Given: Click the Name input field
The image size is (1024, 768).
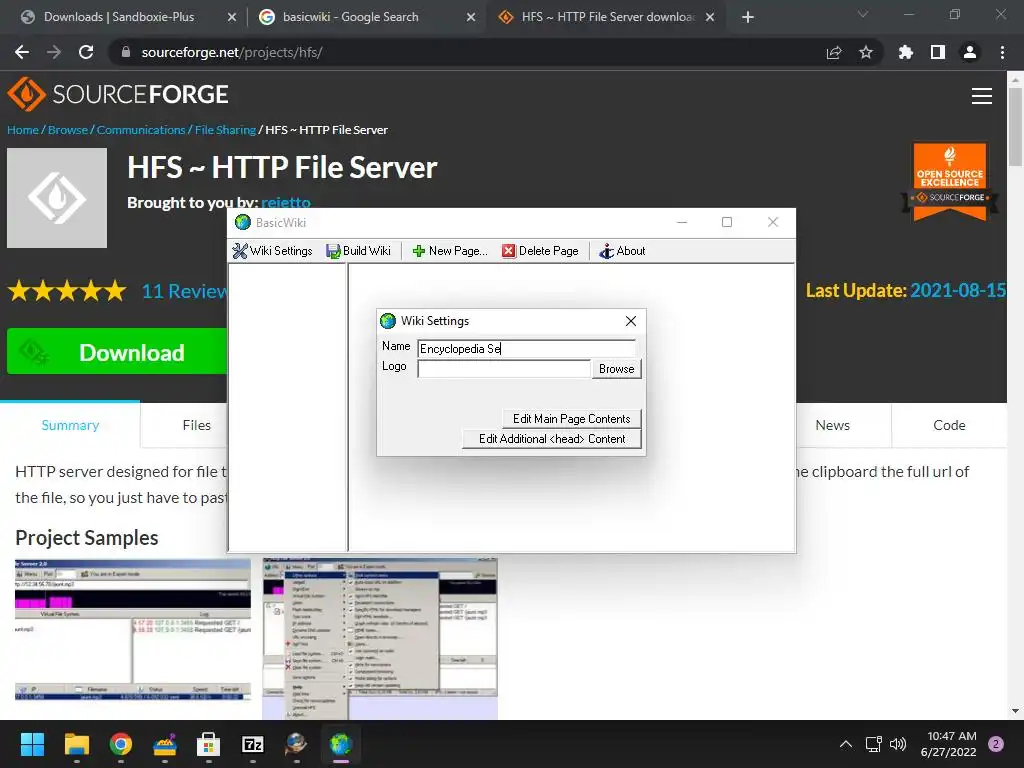Looking at the screenshot, I should (526, 349).
